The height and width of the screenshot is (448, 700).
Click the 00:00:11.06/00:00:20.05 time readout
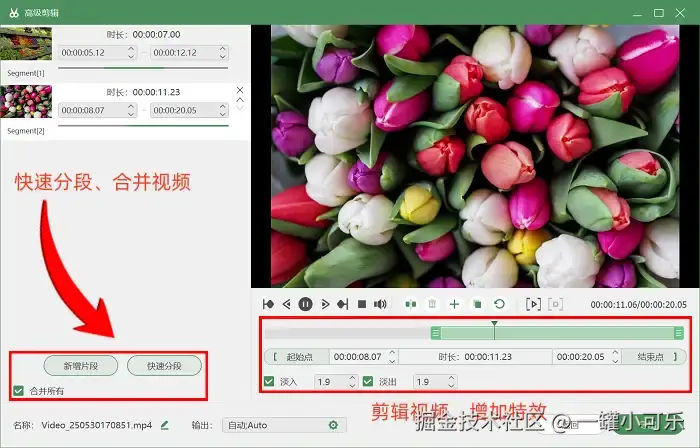(638, 305)
